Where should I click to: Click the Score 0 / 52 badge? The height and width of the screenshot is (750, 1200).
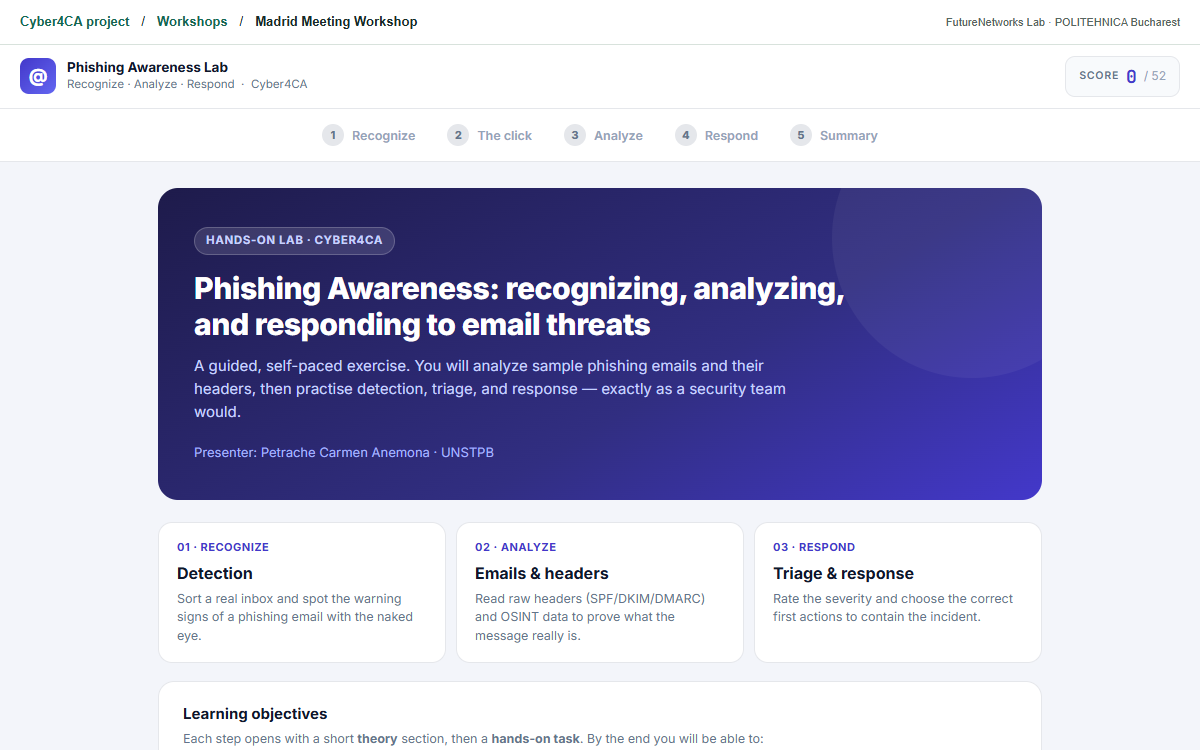(1122, 76)
